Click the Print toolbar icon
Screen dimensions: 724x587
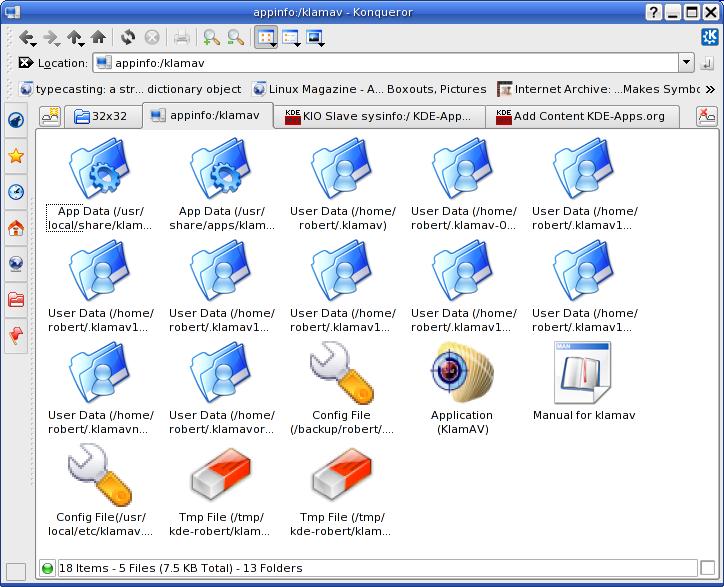pos(181,37)
